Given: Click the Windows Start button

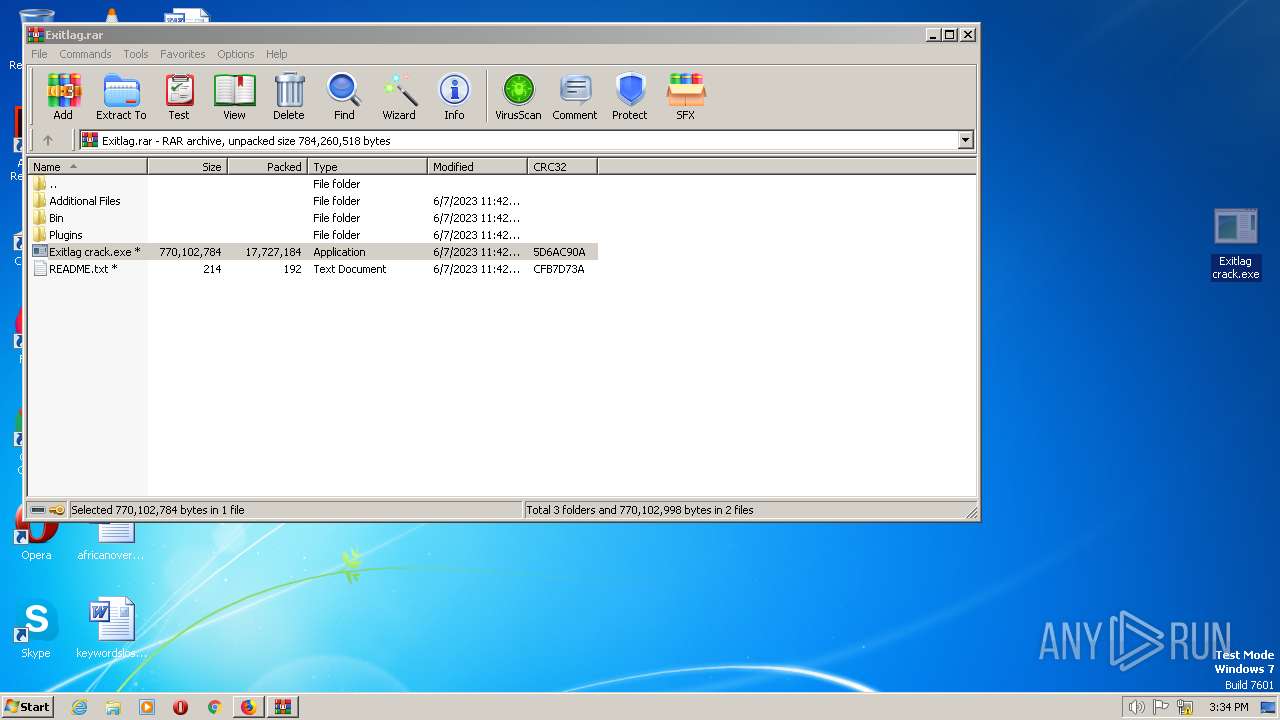Looking at the screenshot, I should coord(28,706).
